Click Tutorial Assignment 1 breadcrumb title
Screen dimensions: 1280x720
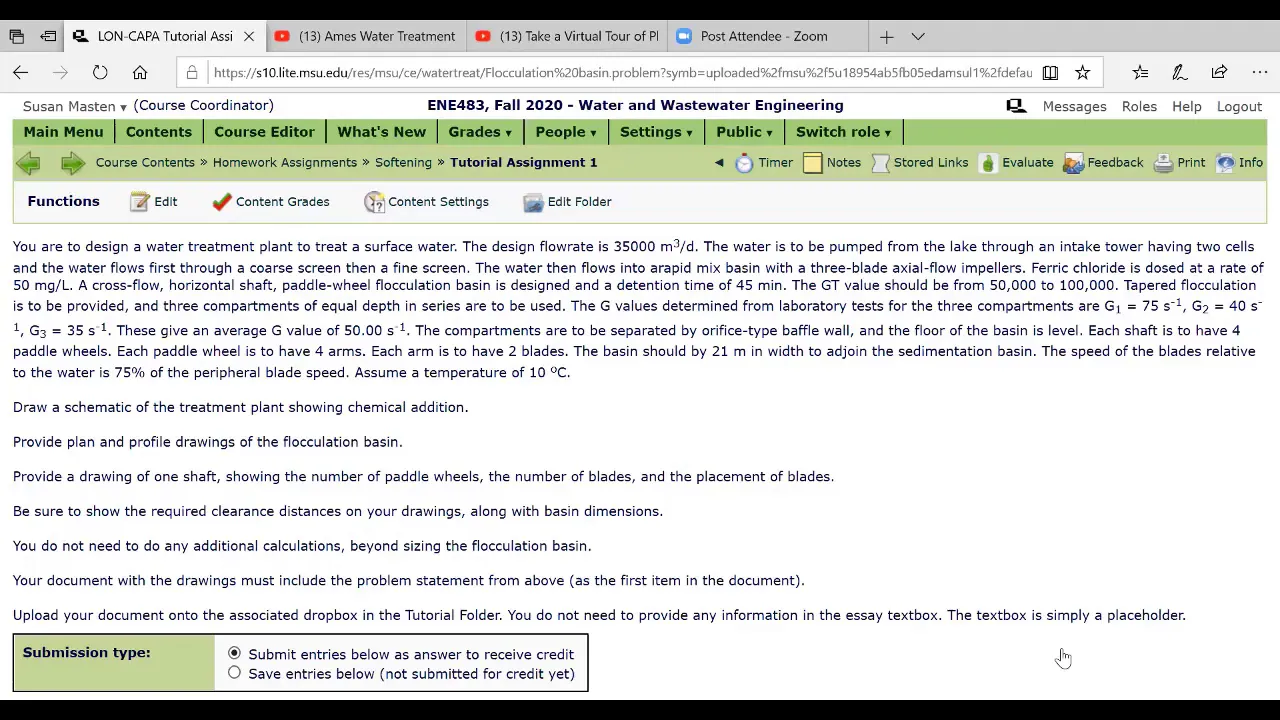(523, 162)
